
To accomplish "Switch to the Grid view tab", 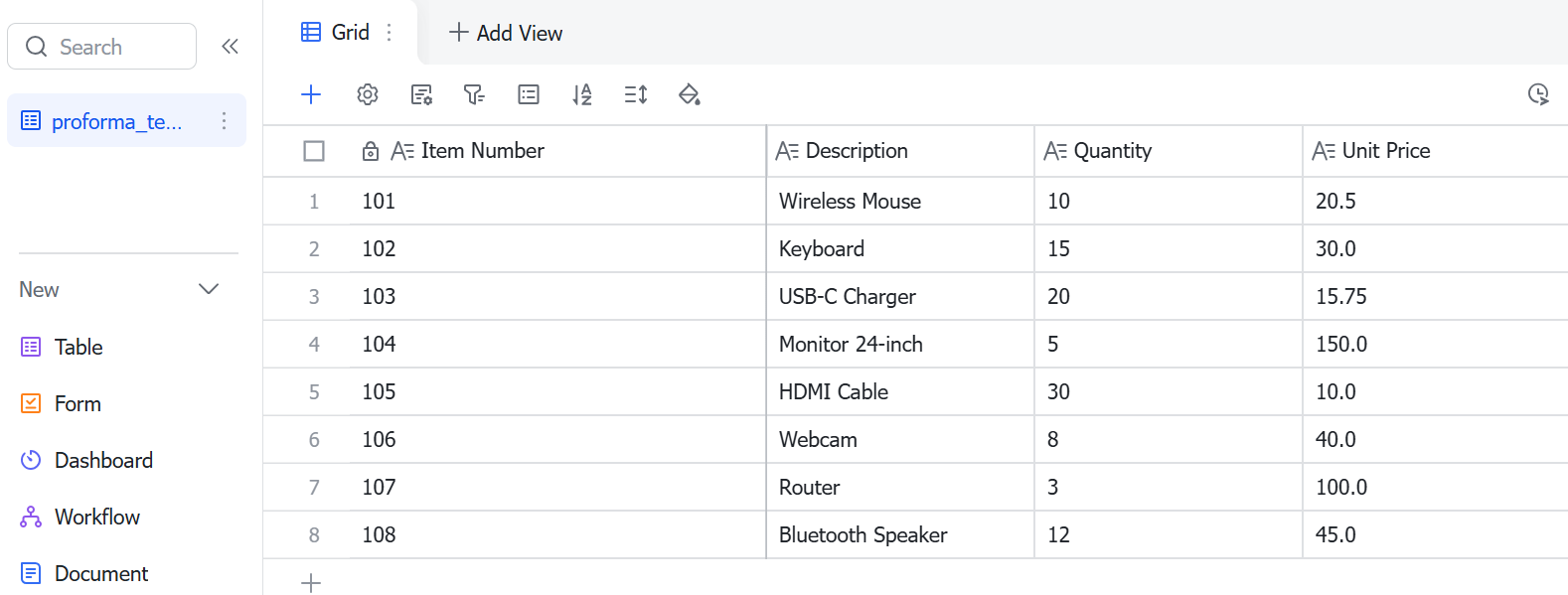I will click(336, 33).
